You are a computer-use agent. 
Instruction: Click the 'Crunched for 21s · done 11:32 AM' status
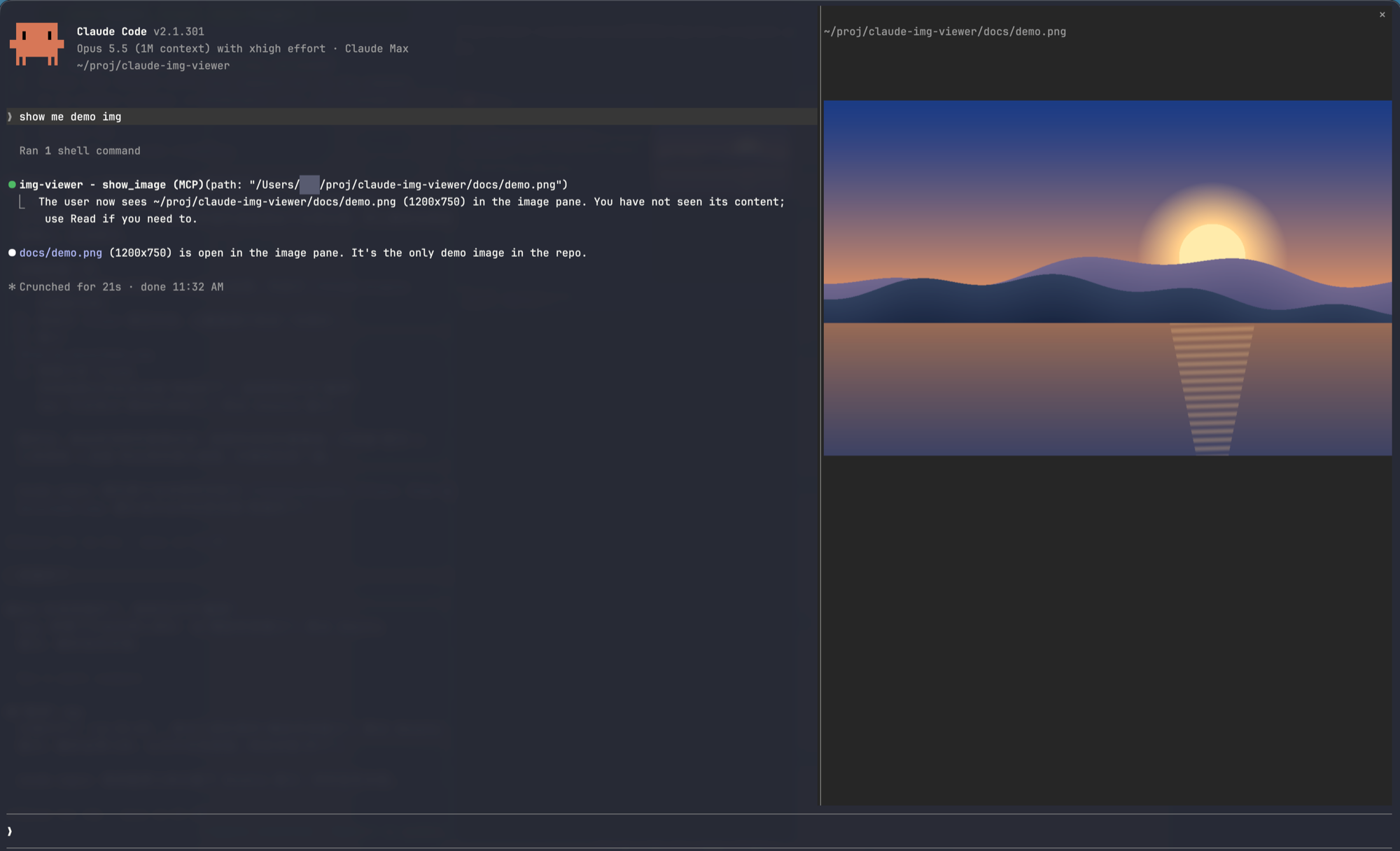122,287
